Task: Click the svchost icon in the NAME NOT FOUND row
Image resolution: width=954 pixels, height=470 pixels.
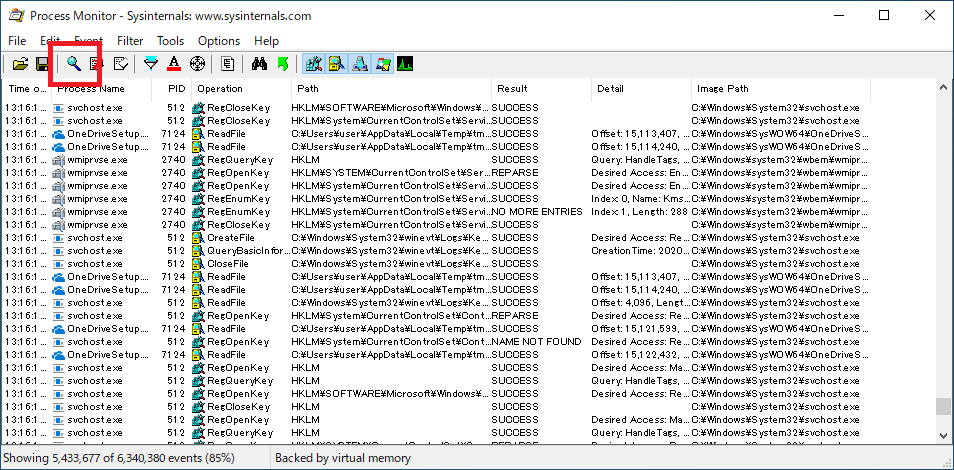Action: [x=58, y=342]
